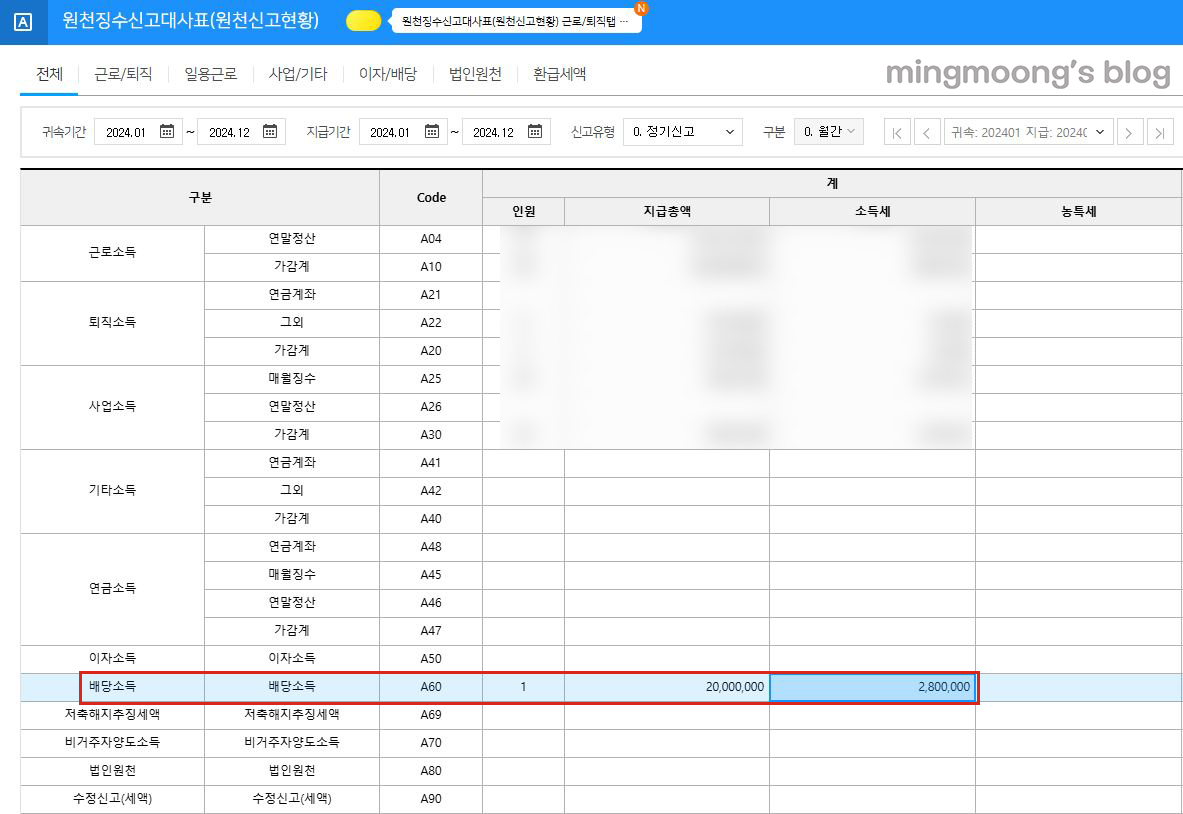Go to the previous period

pos(926,131)
